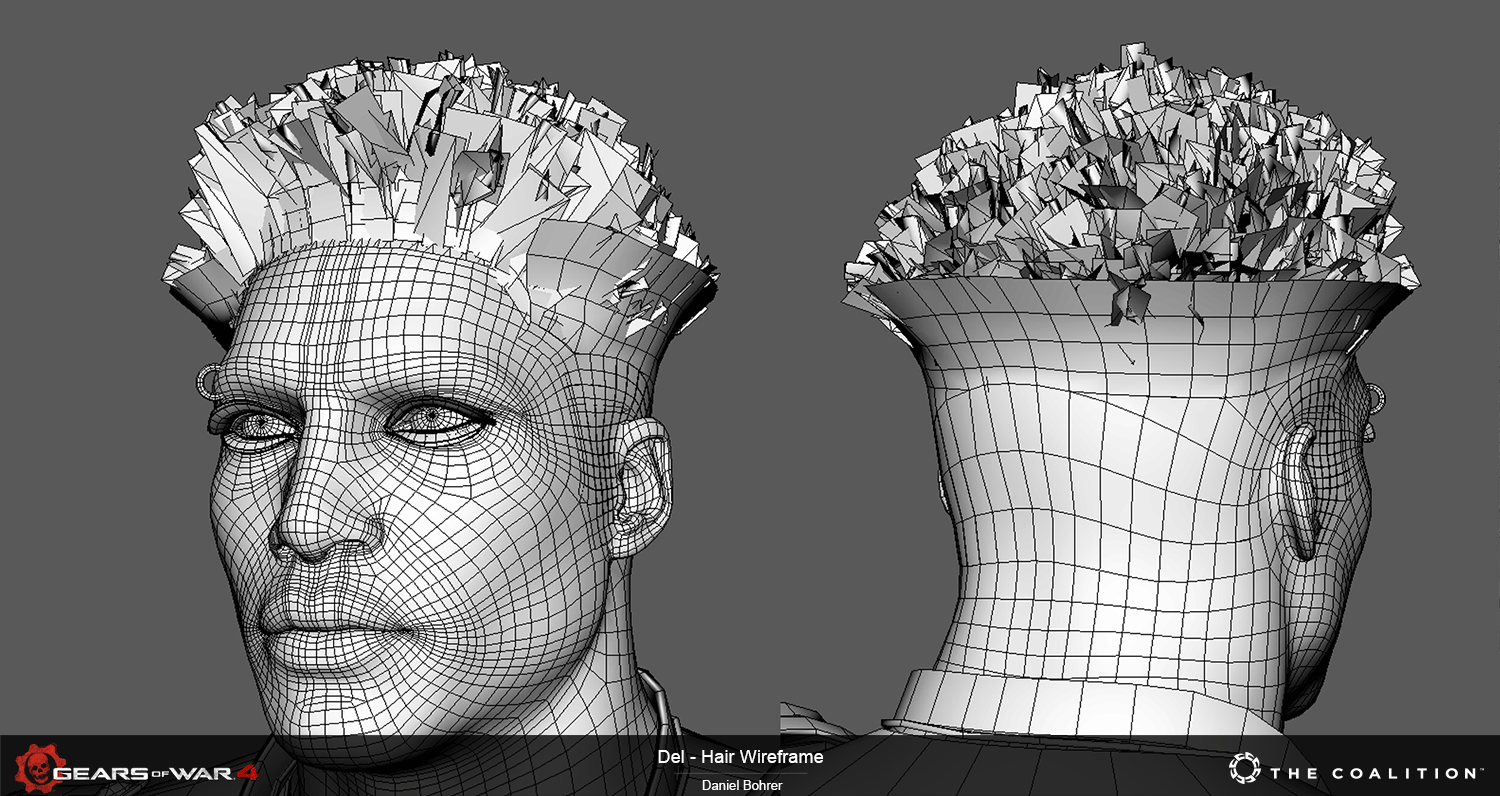Click the Gears of War 4 logo
This screenshot has width=1500, height=796.
pos(135,768)
